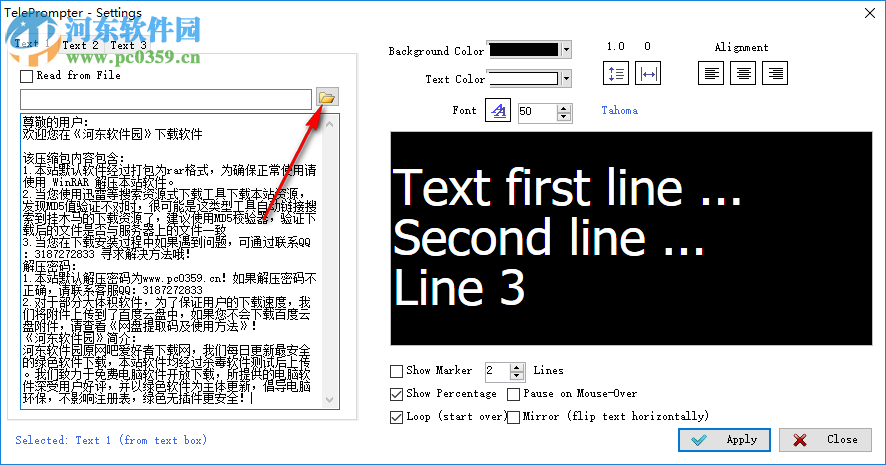Click the text box scroll-up arrow

click(x=330, y=124)
